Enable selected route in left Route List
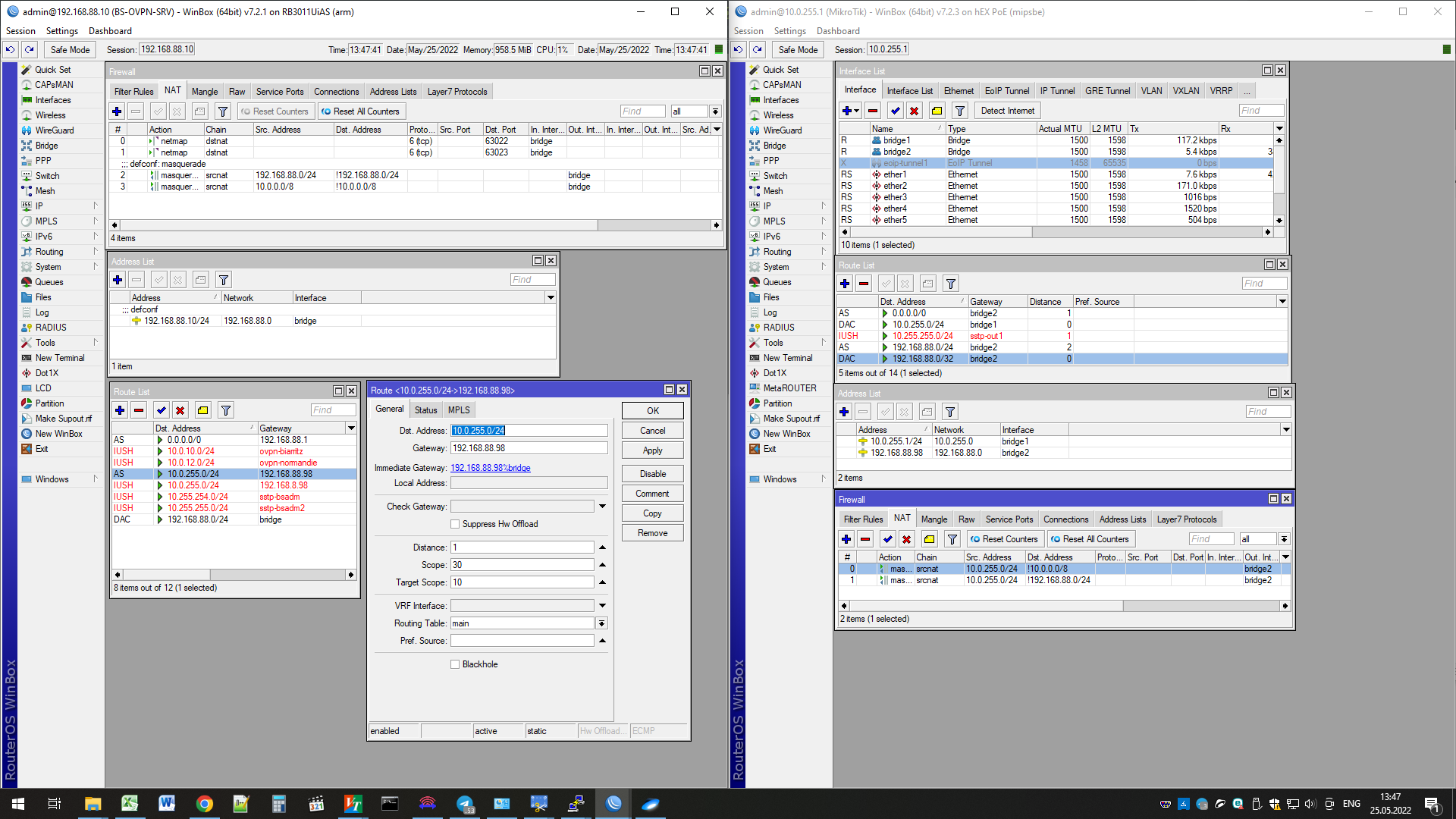This screenshot has width=1456, height=819. click(x=162, y=410)
